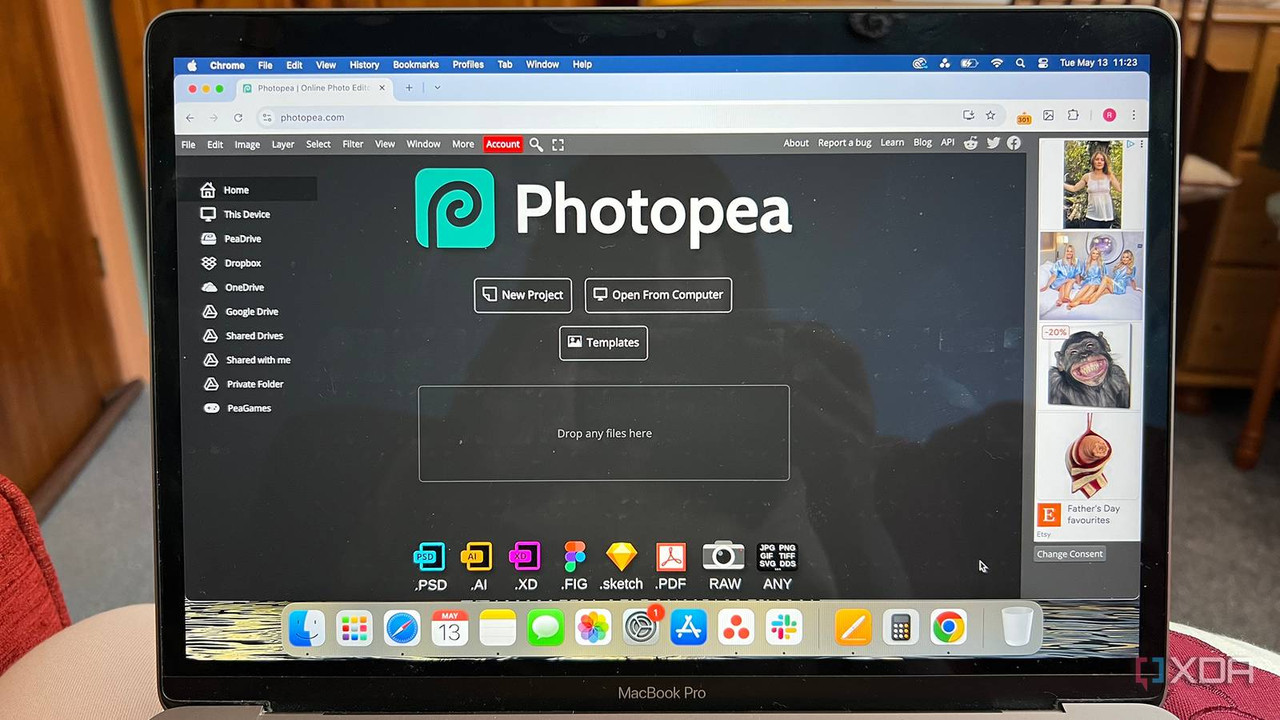Screen dimensions: 1280x720
Task: Open Photopea Twitter icon
Action: tap(993, 143)
